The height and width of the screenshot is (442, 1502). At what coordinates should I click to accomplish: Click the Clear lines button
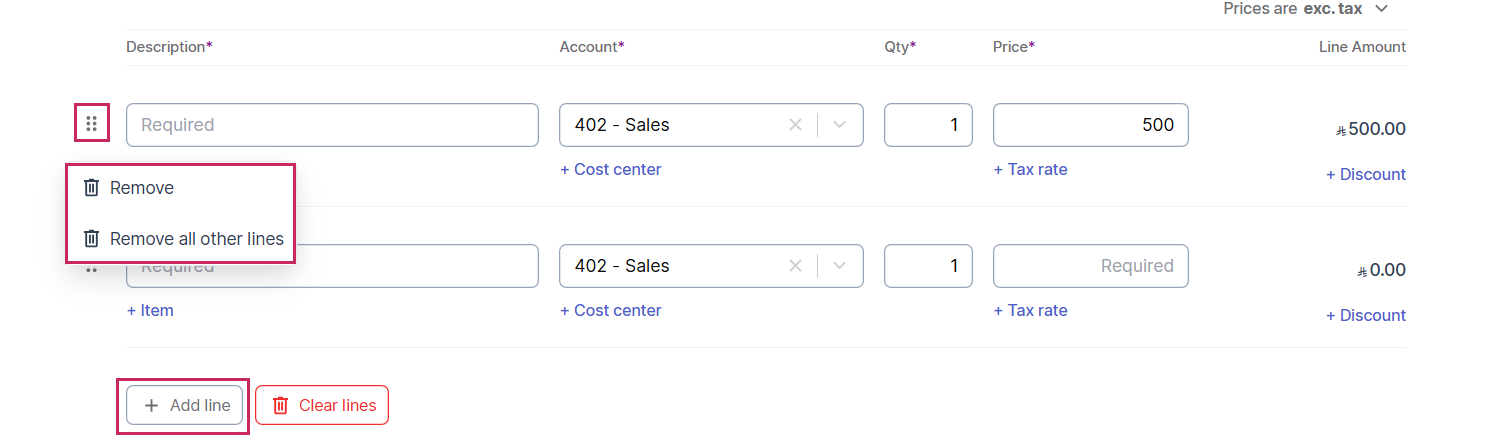322,405
